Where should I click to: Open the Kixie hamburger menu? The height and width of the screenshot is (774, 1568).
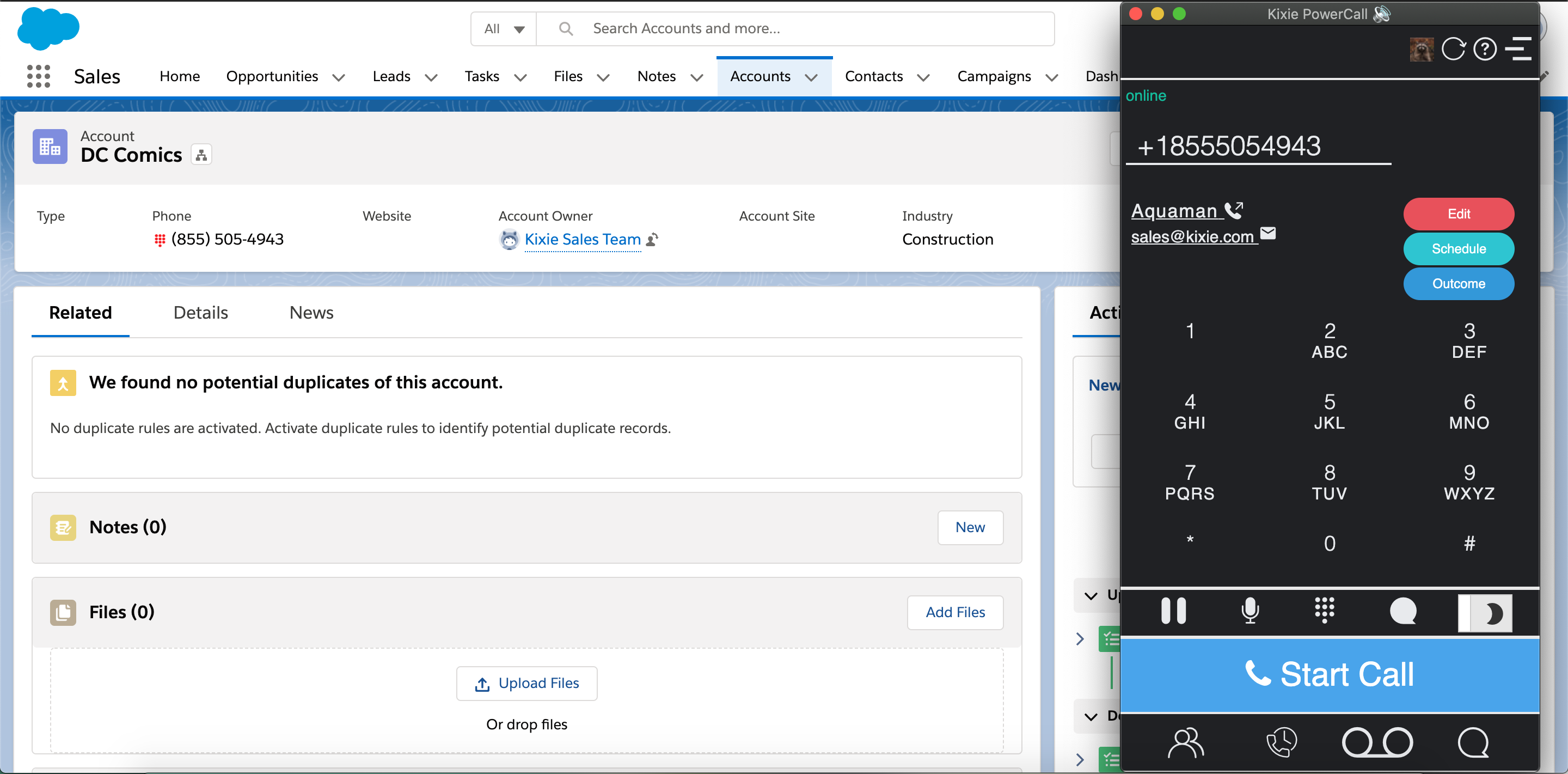(x=1518, y=50)
